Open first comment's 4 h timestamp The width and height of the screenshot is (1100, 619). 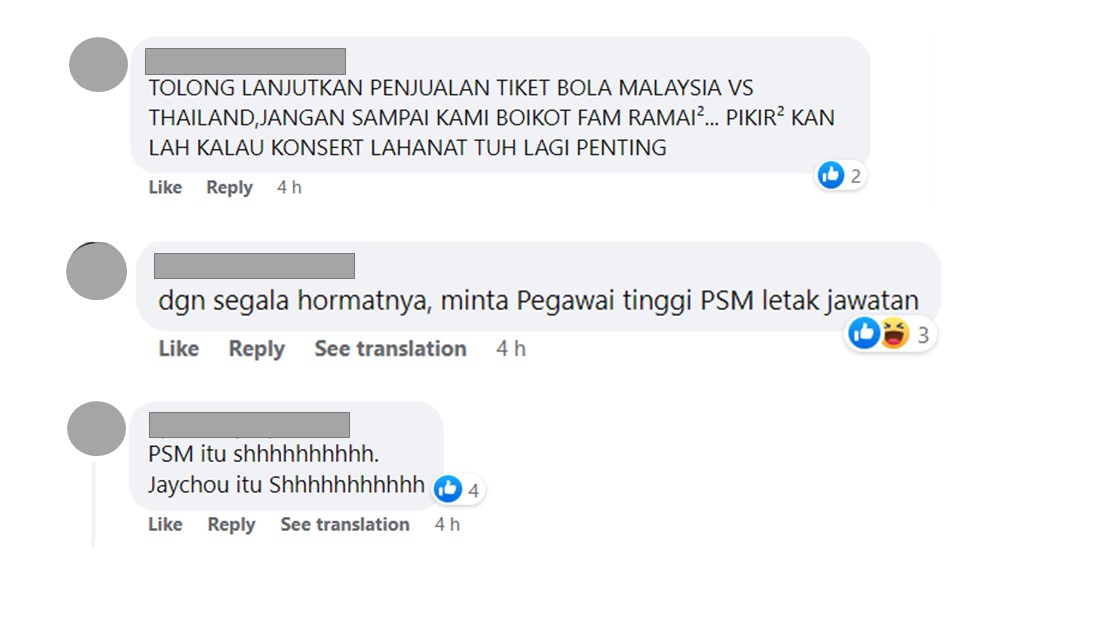(289, 187)
